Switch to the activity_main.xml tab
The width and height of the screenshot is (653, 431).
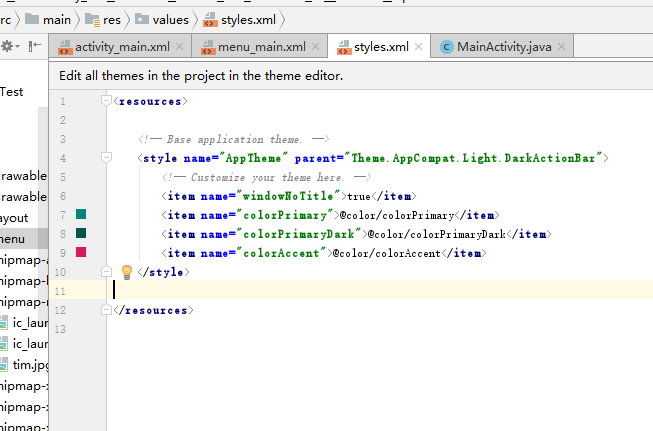click(x=120, y=47)
